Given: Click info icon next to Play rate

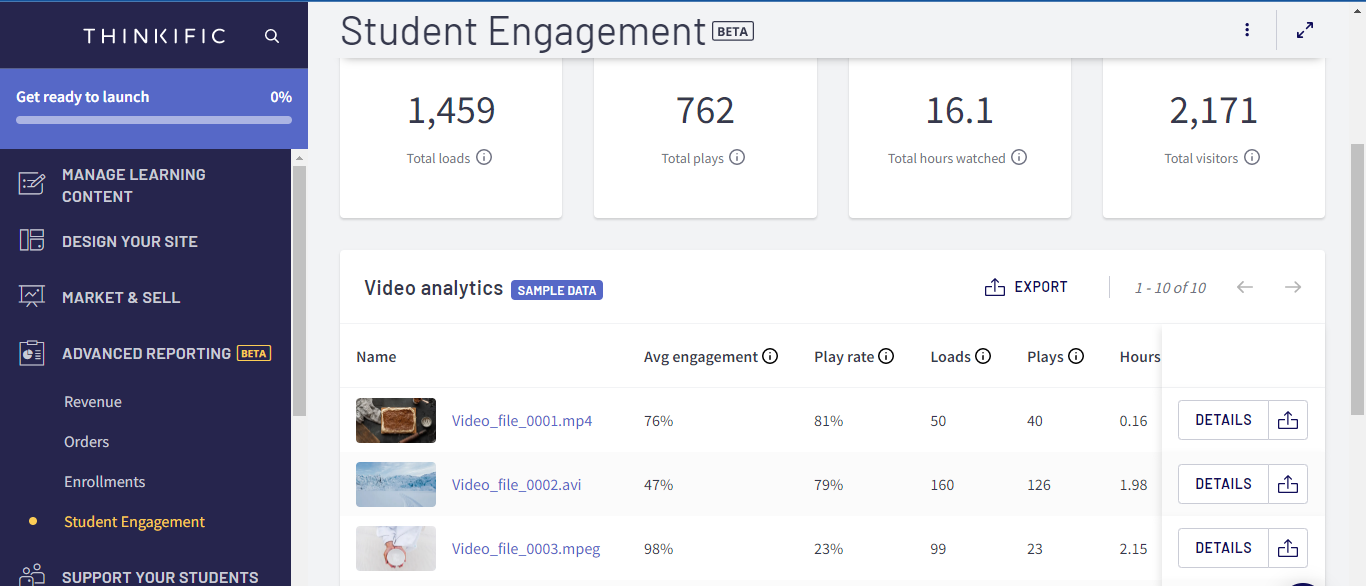Looking at the screenshot, I should 886,356.
